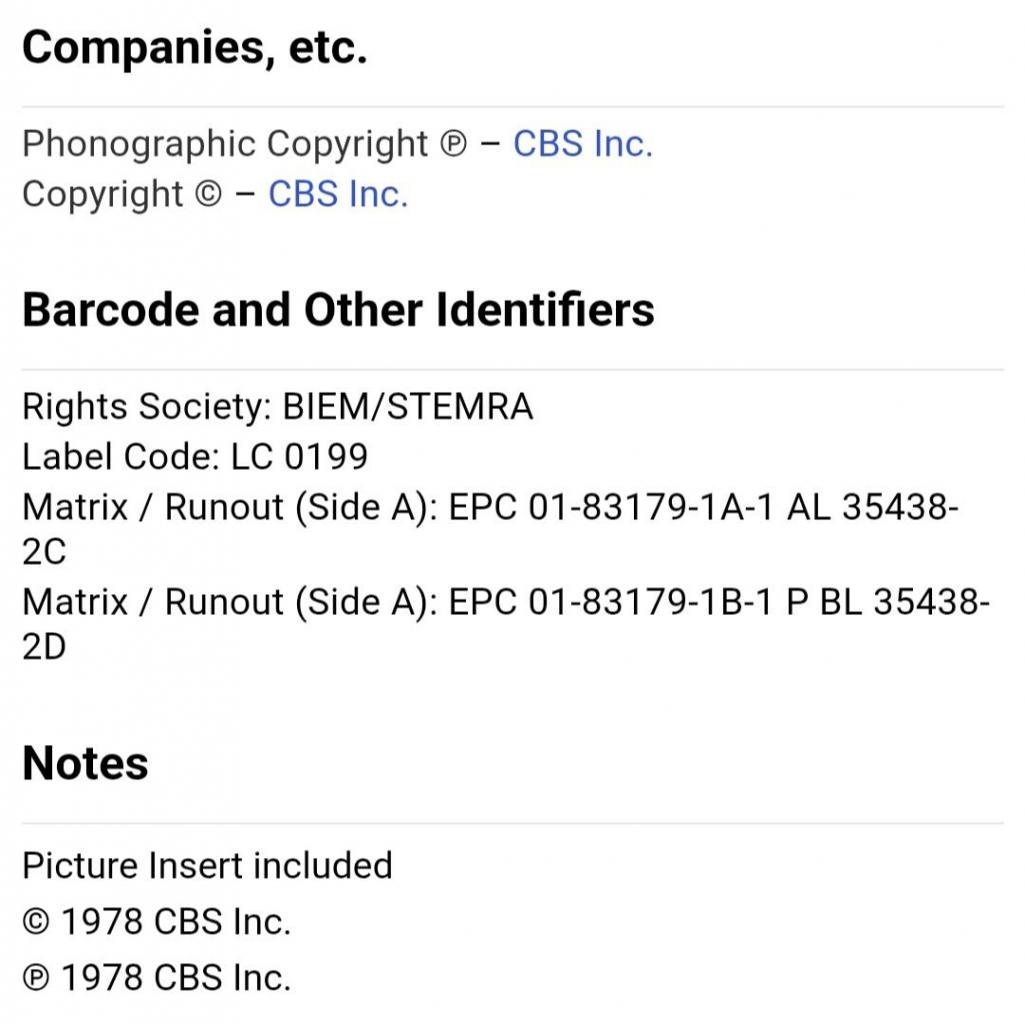Open CBS Inc. link beside Phonographic Copyright

tap(582, 144)
